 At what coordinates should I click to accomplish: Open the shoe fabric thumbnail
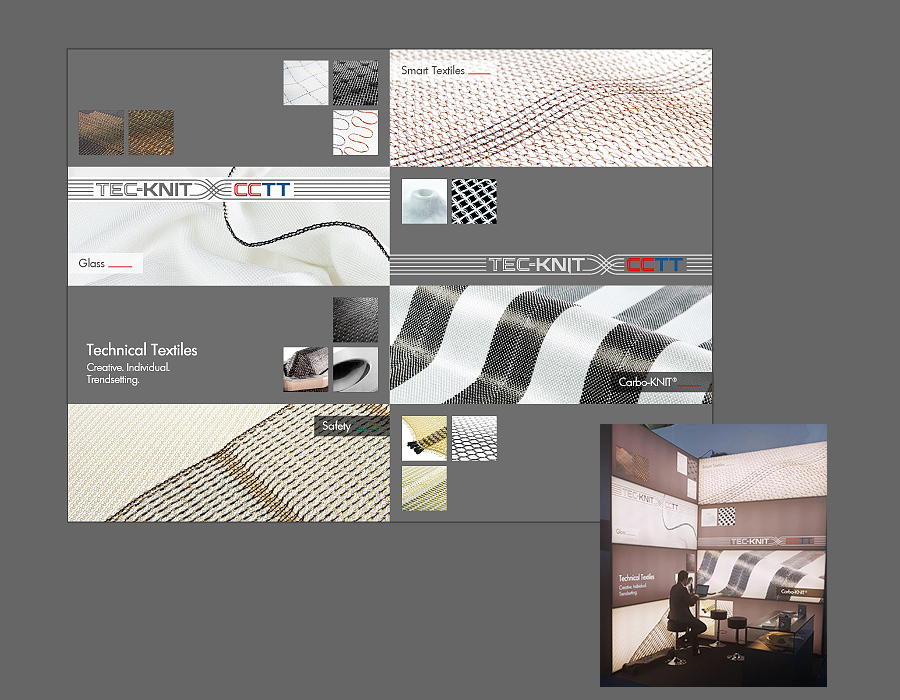(305, 368)
